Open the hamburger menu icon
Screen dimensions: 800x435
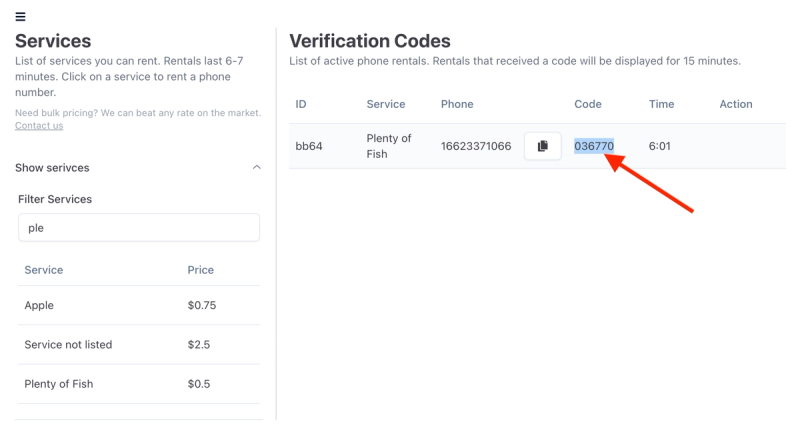pos(21,17)
